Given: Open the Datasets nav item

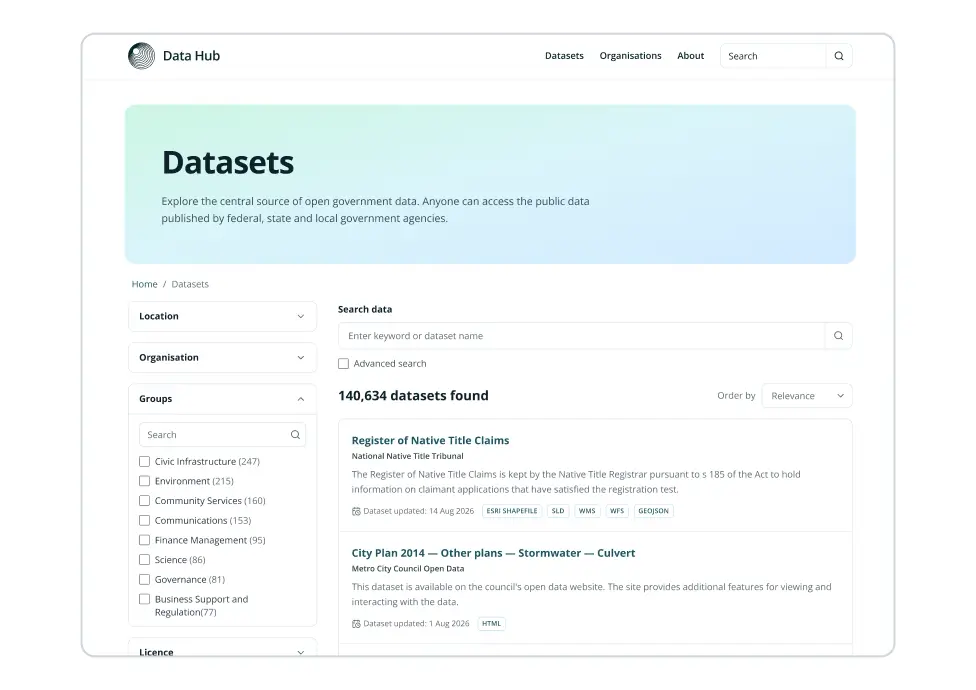Looking at the screenshot, I should pyautogui.click(x=564, y=56).
